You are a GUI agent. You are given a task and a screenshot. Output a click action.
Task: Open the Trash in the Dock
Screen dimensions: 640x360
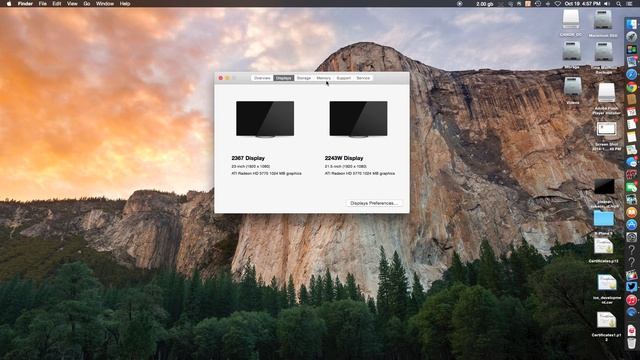(x=631, y=342)
